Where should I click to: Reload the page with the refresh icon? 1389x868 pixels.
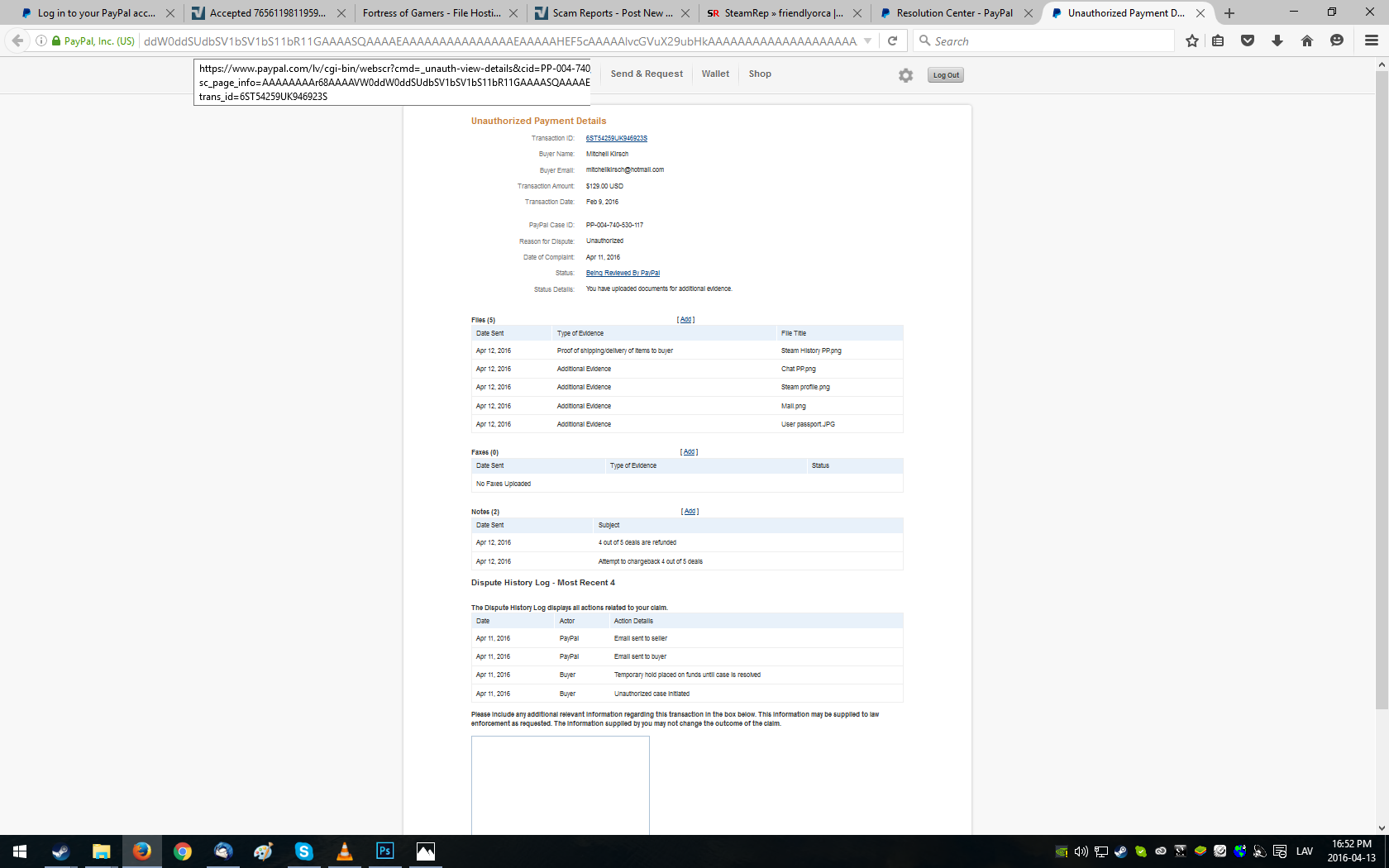892,41
